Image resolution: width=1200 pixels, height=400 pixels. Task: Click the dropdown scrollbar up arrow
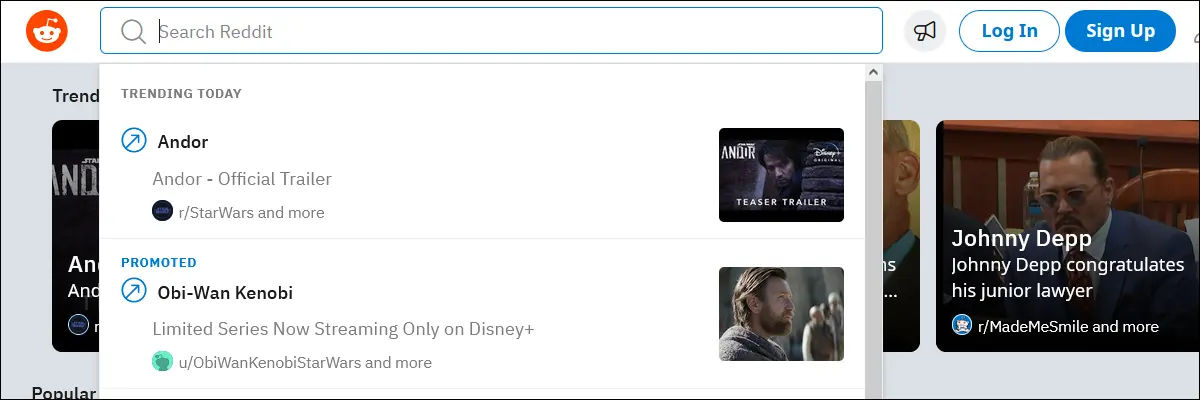pos(872,73)
